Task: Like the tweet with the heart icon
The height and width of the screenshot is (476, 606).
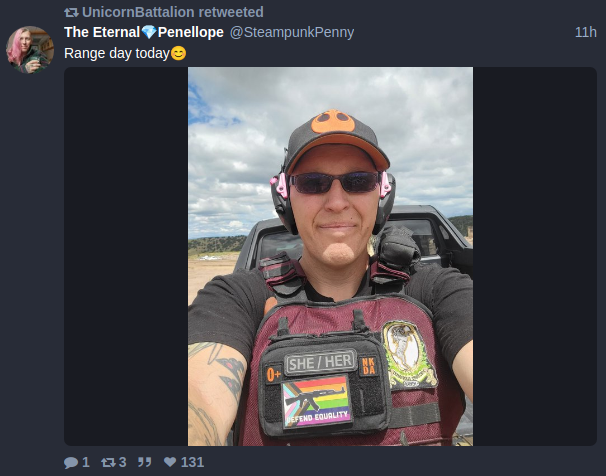Action: 170,462
